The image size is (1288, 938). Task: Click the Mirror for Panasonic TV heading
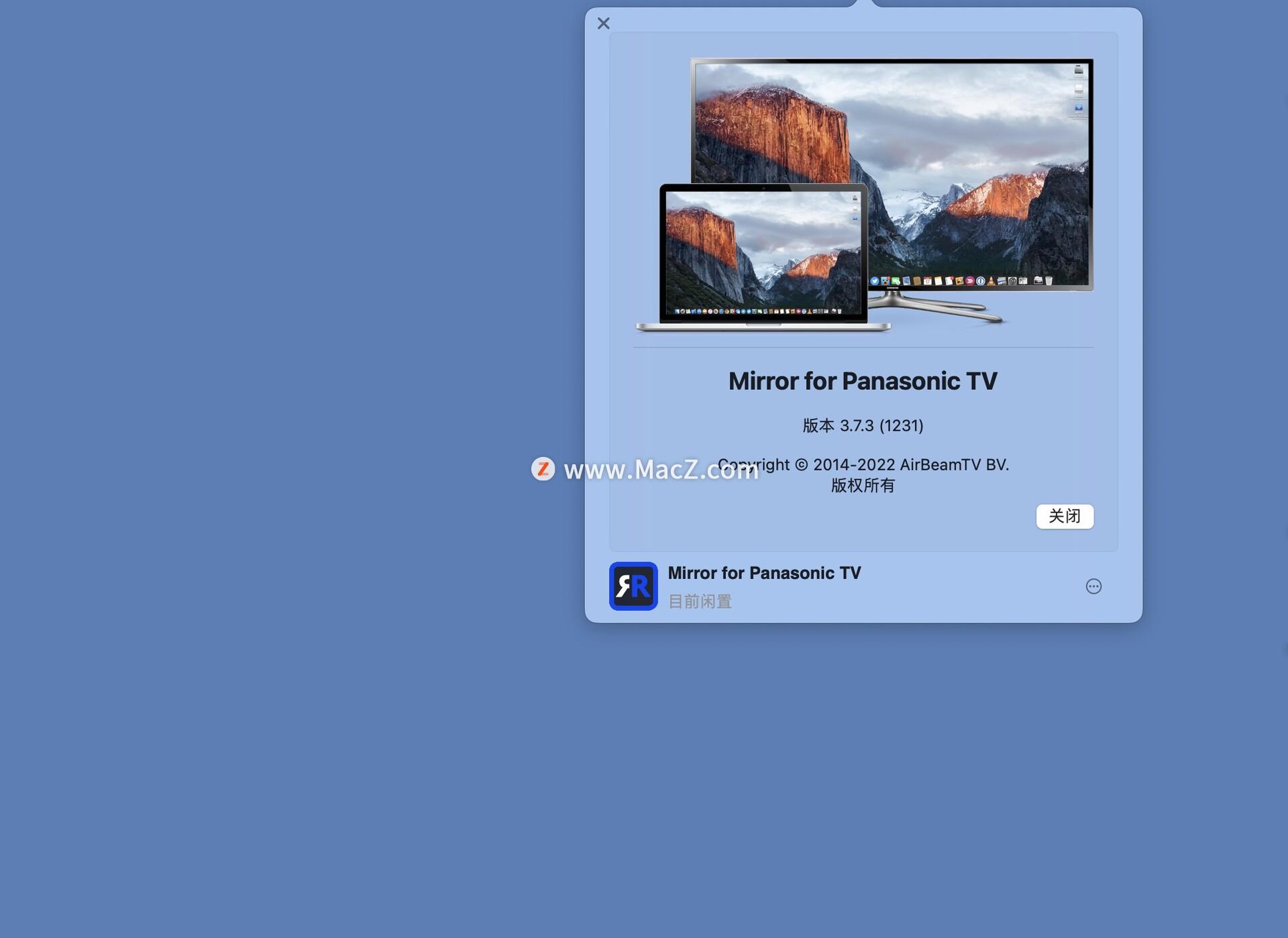click(x=863, y=381)
